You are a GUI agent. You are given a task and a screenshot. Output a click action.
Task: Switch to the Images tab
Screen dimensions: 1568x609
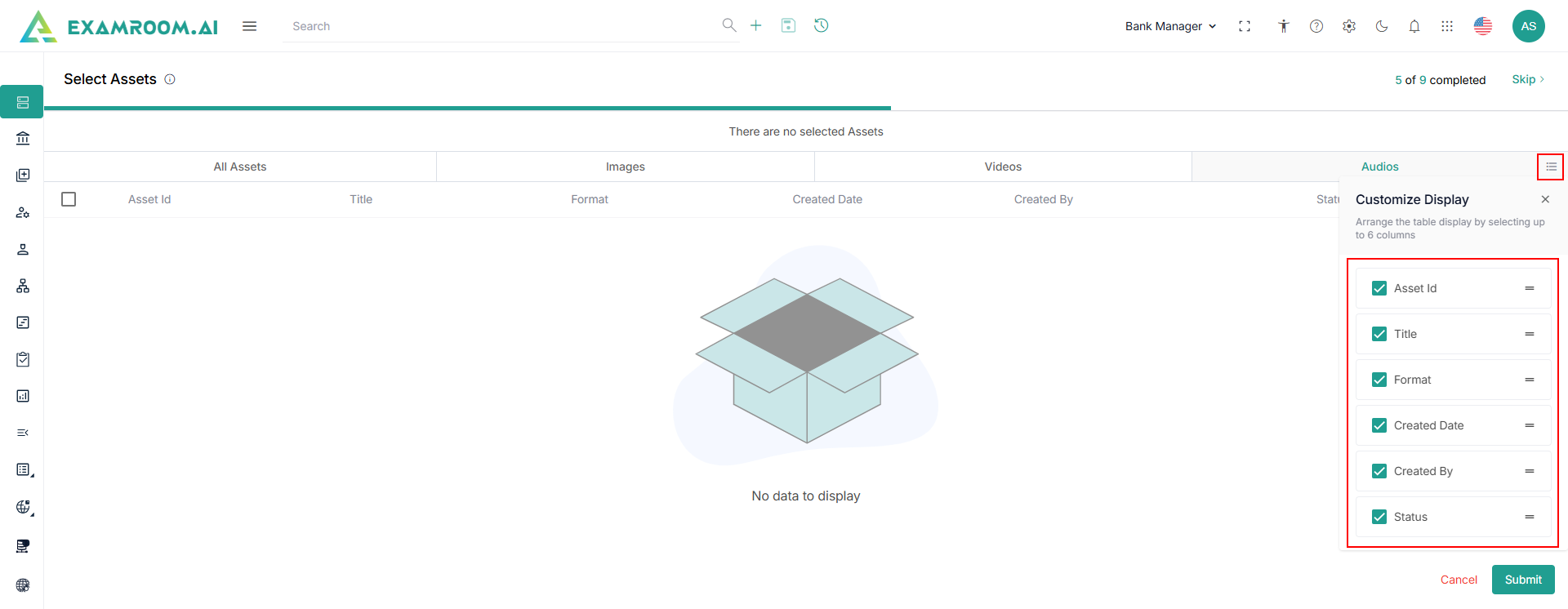click(625, 167)
